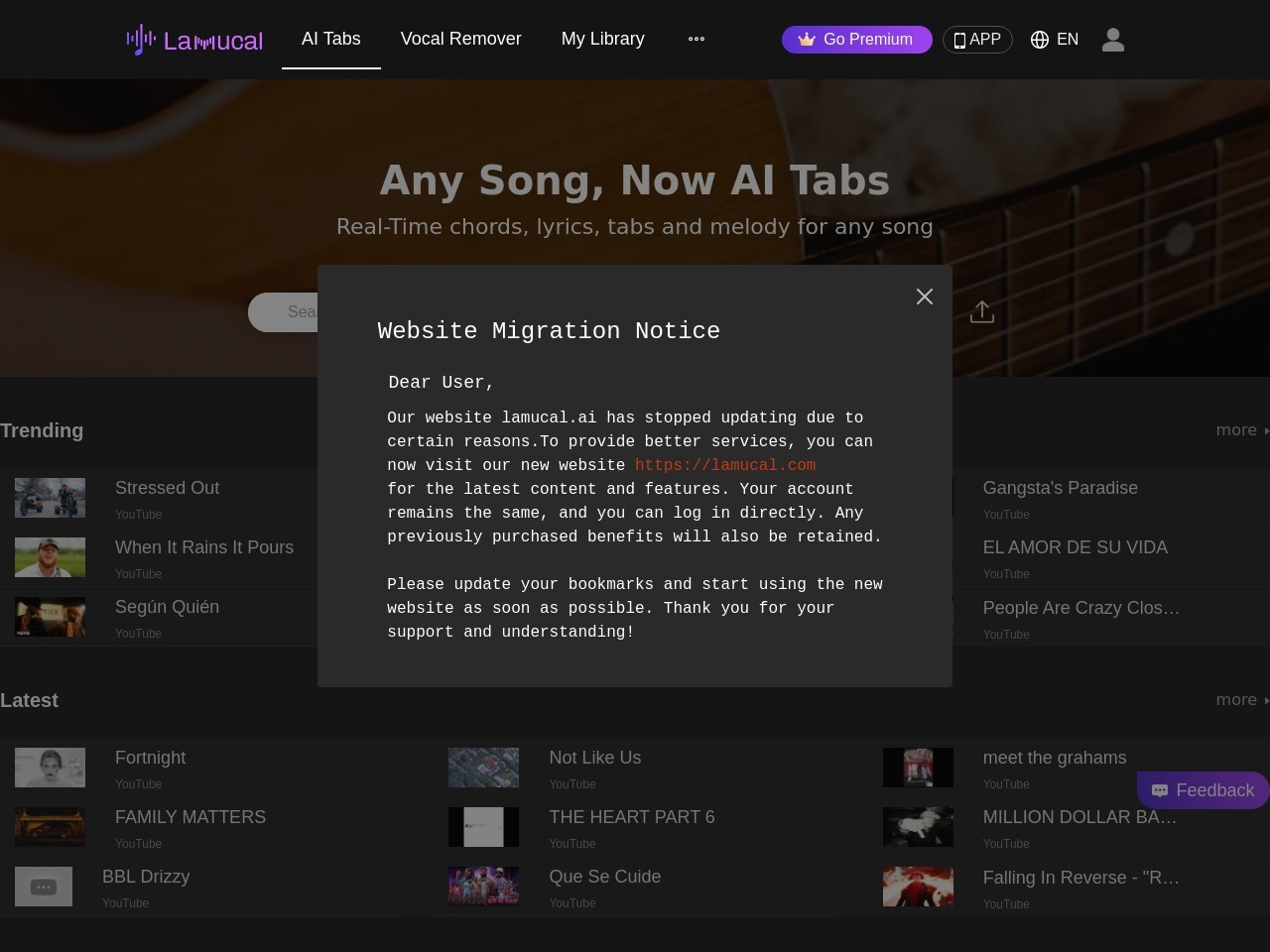
Task: Show more Trending songs
Action: (1242, 430)
